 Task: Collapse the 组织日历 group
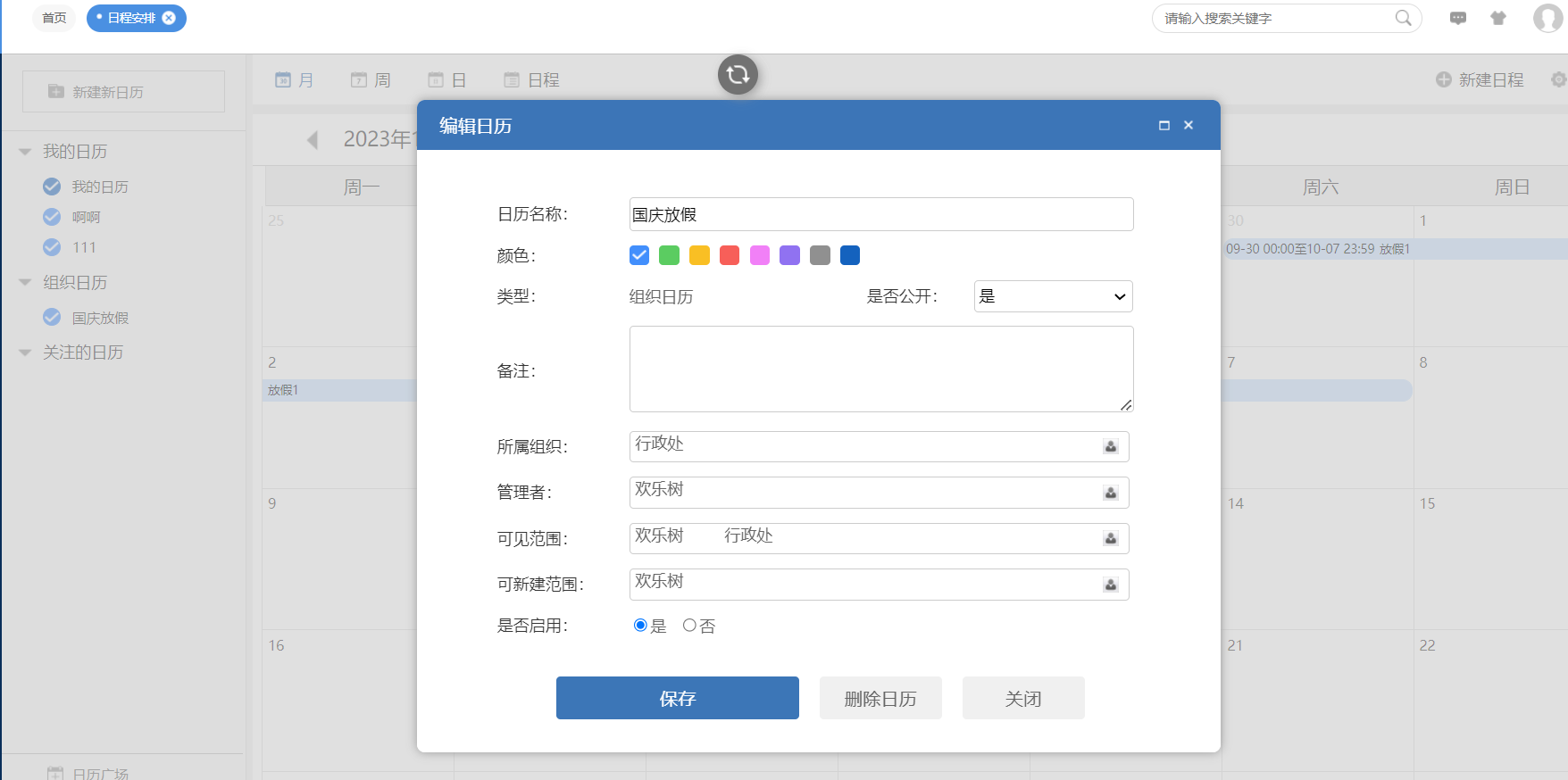pos(25,283)
